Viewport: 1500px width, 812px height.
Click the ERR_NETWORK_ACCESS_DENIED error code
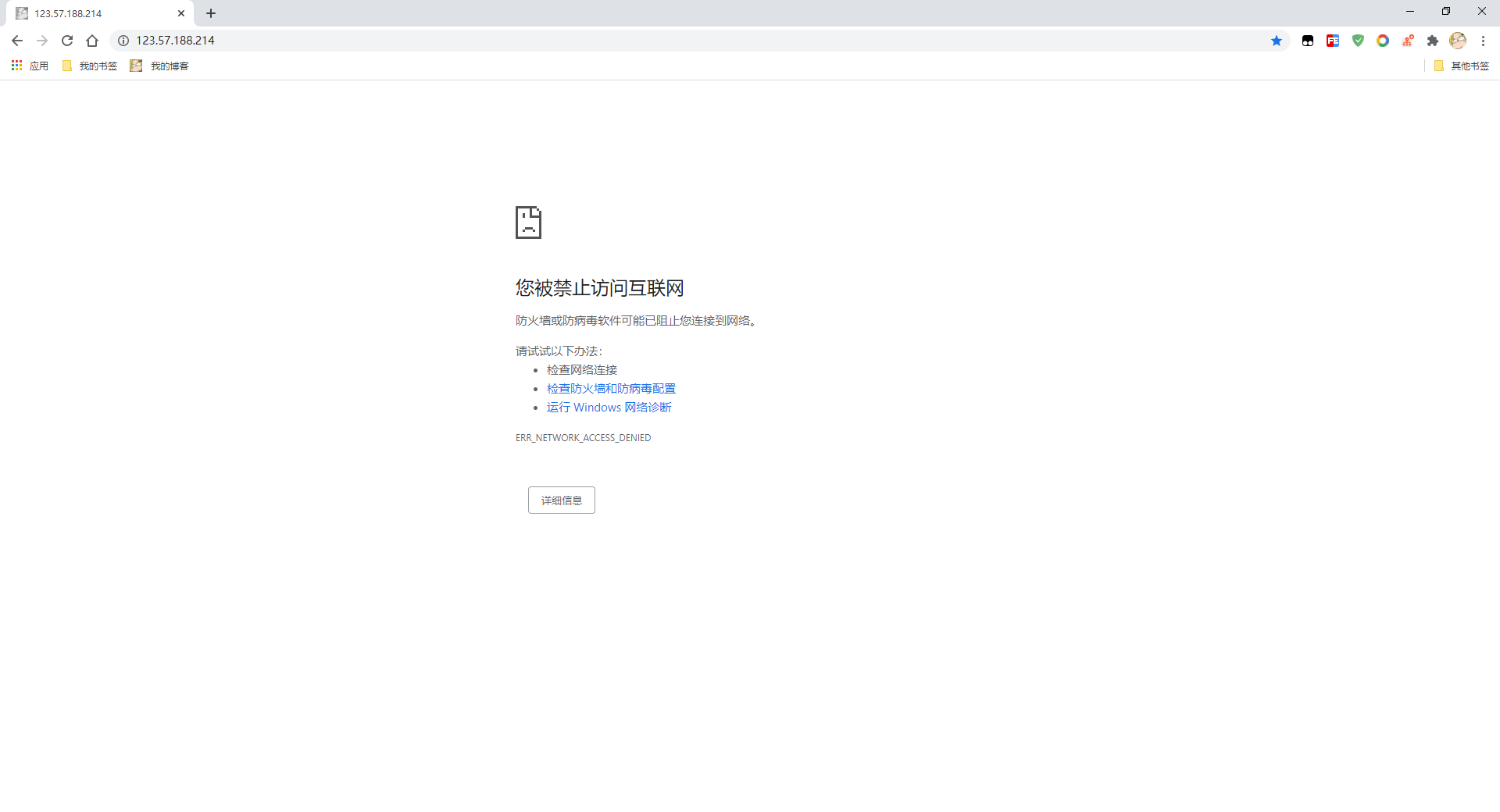(x=583, y=438)
